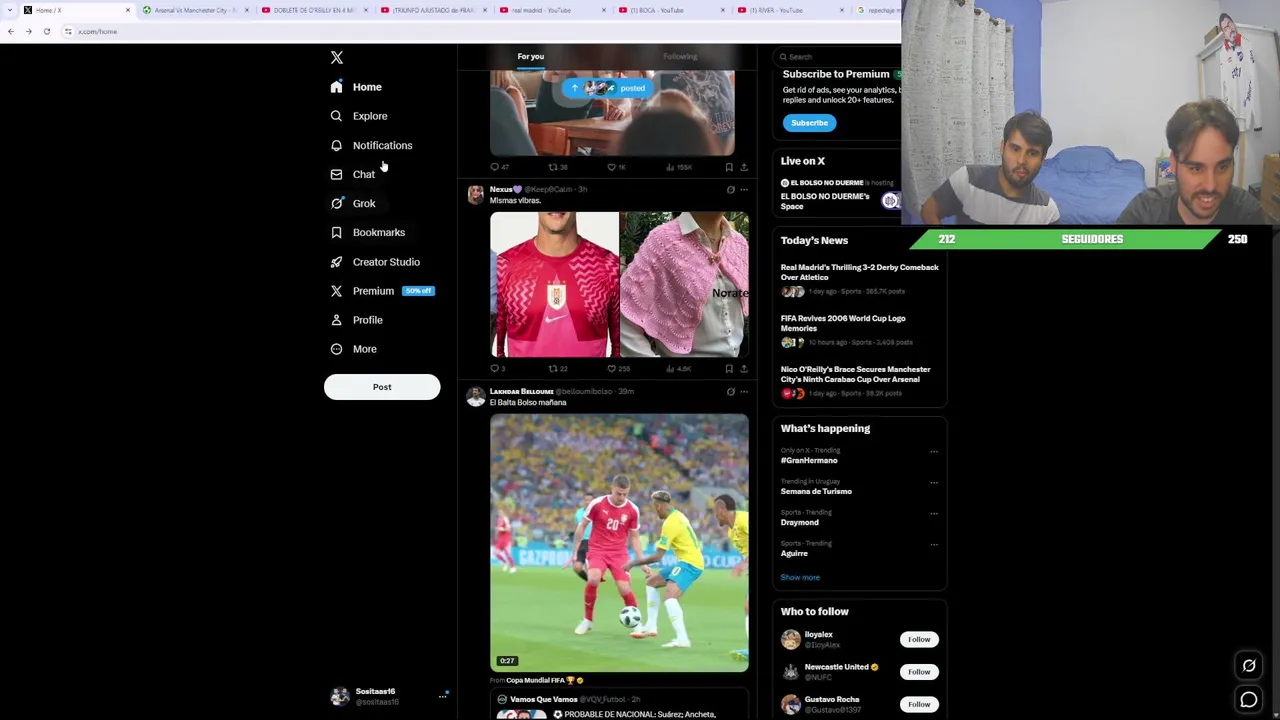Open account switcher for Sositaas16
Image resolution: width=1280 pixels, height=720 pixels.
click(x=390, y=697)
